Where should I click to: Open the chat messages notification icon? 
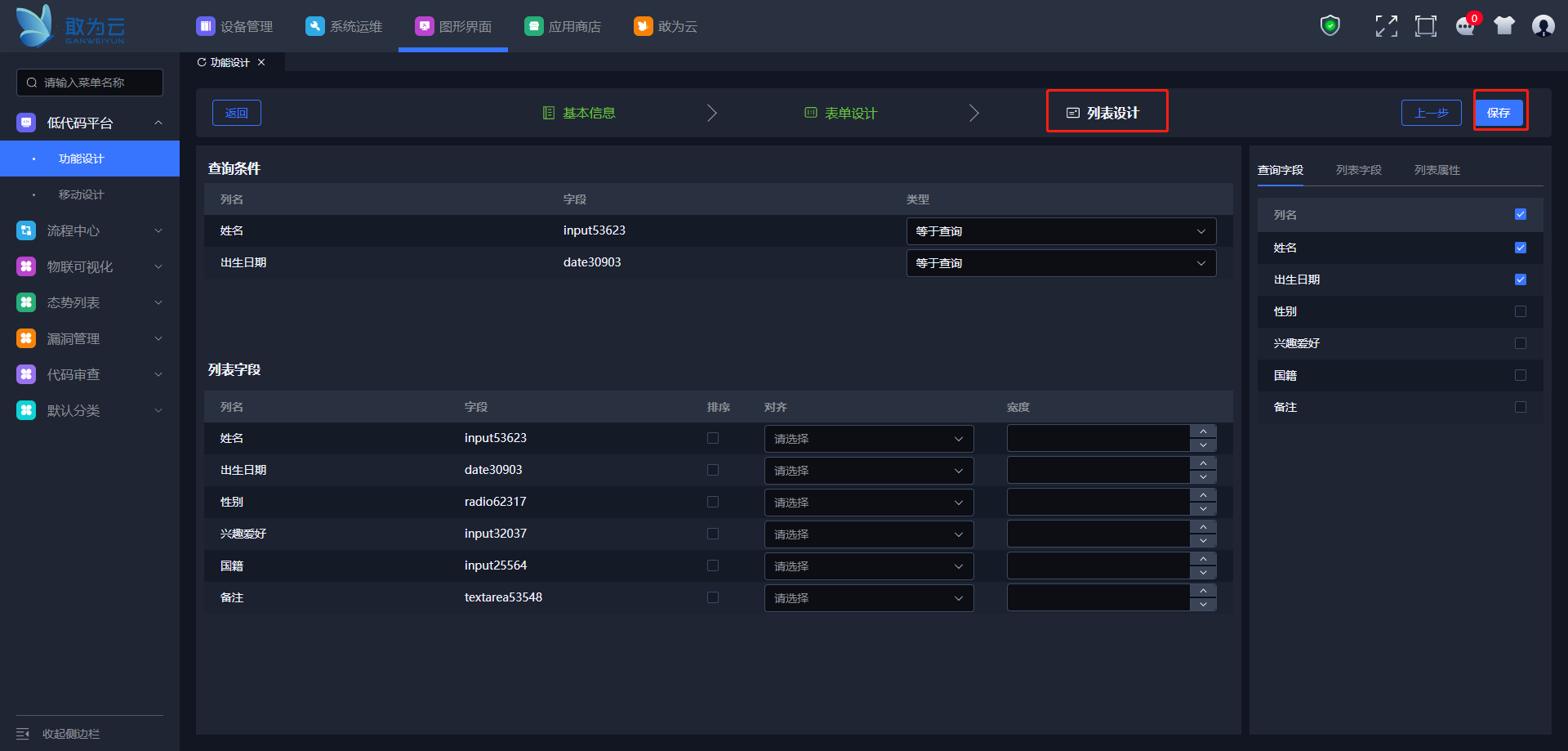coord(1465,26)
